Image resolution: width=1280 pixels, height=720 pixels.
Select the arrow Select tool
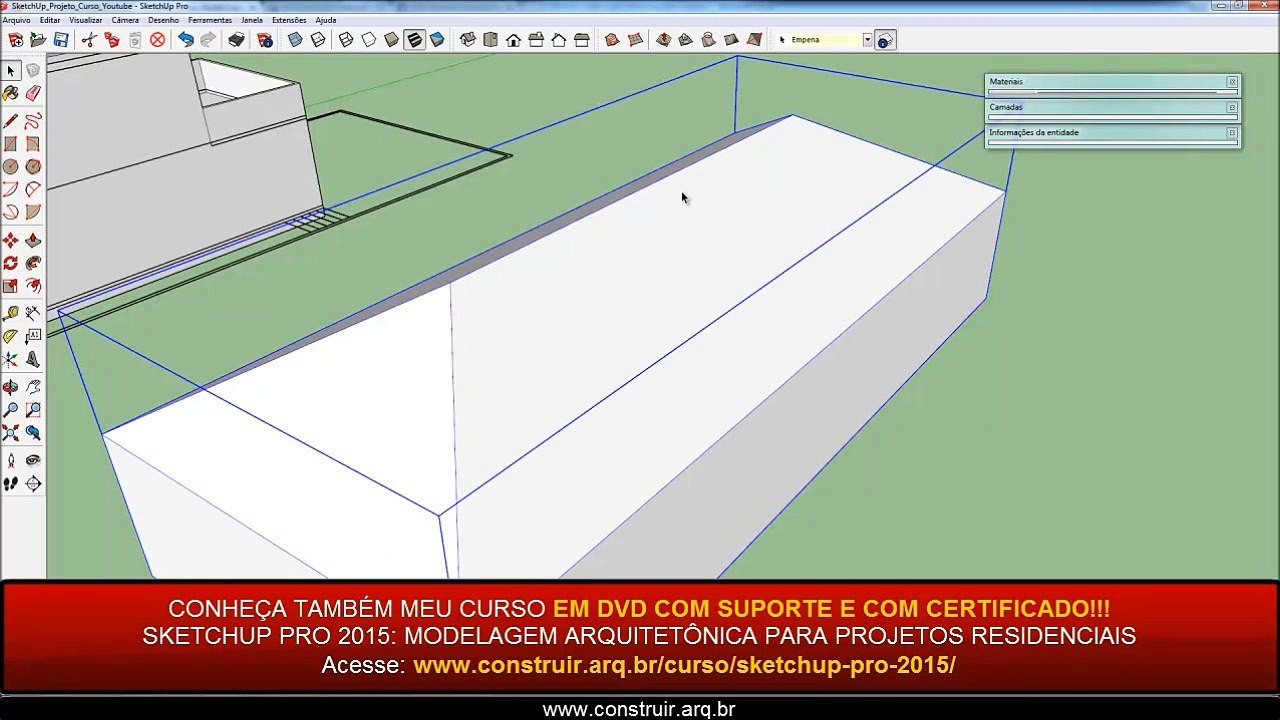coord(10,70)
